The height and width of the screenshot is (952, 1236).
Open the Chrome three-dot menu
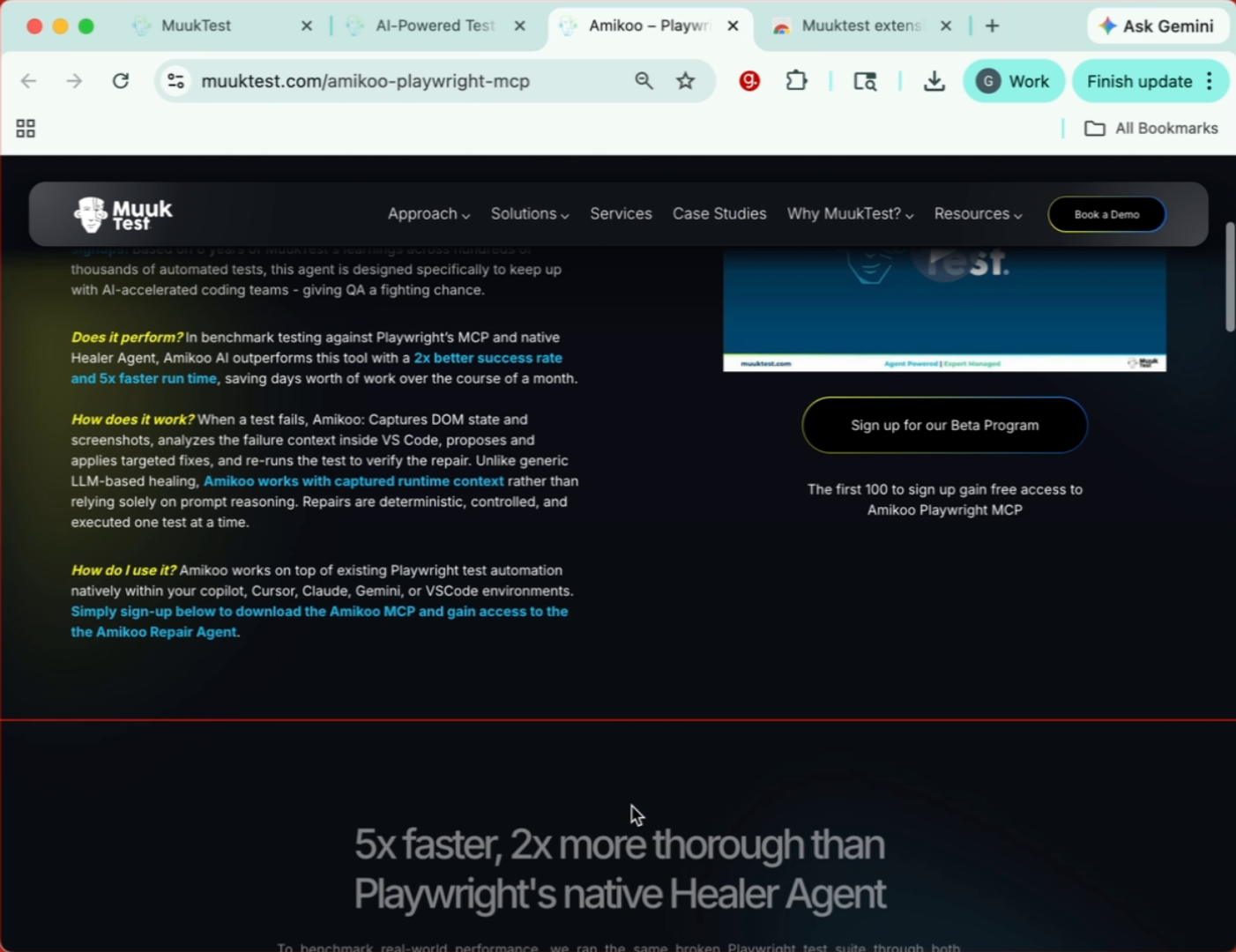(1210, 81)
